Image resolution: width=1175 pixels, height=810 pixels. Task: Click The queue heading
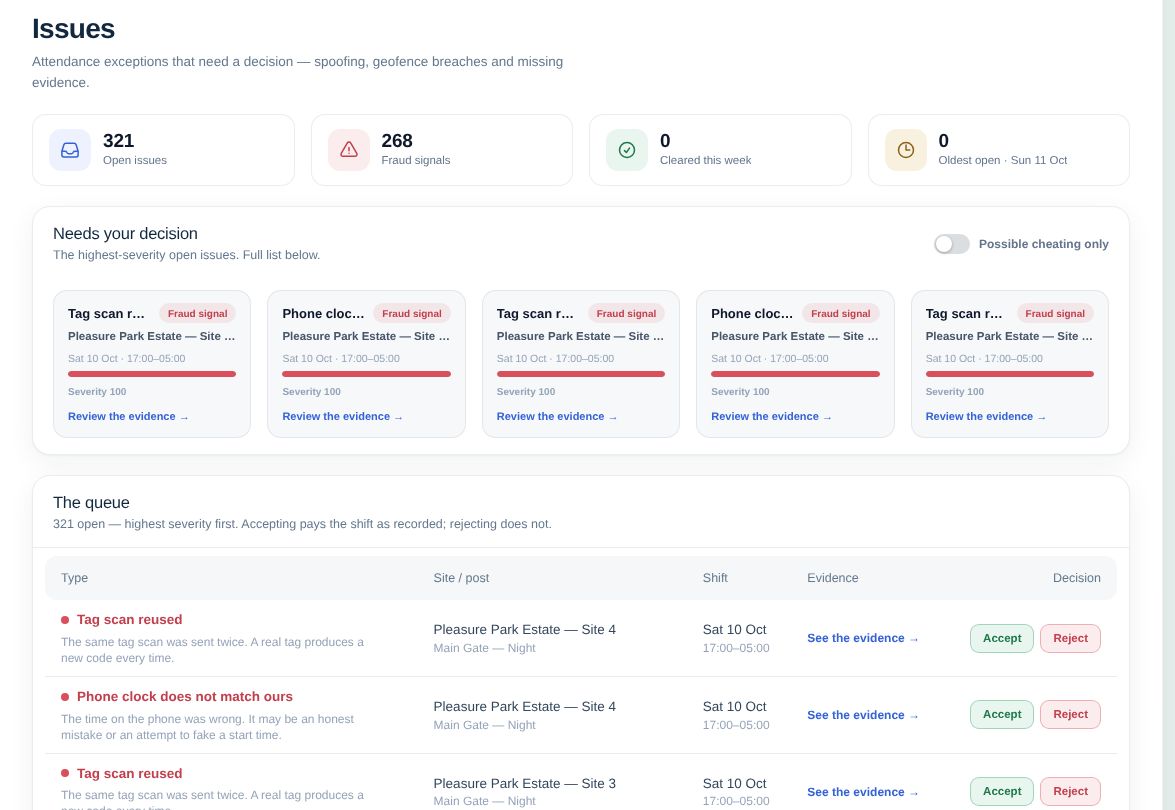coord(91,503)
